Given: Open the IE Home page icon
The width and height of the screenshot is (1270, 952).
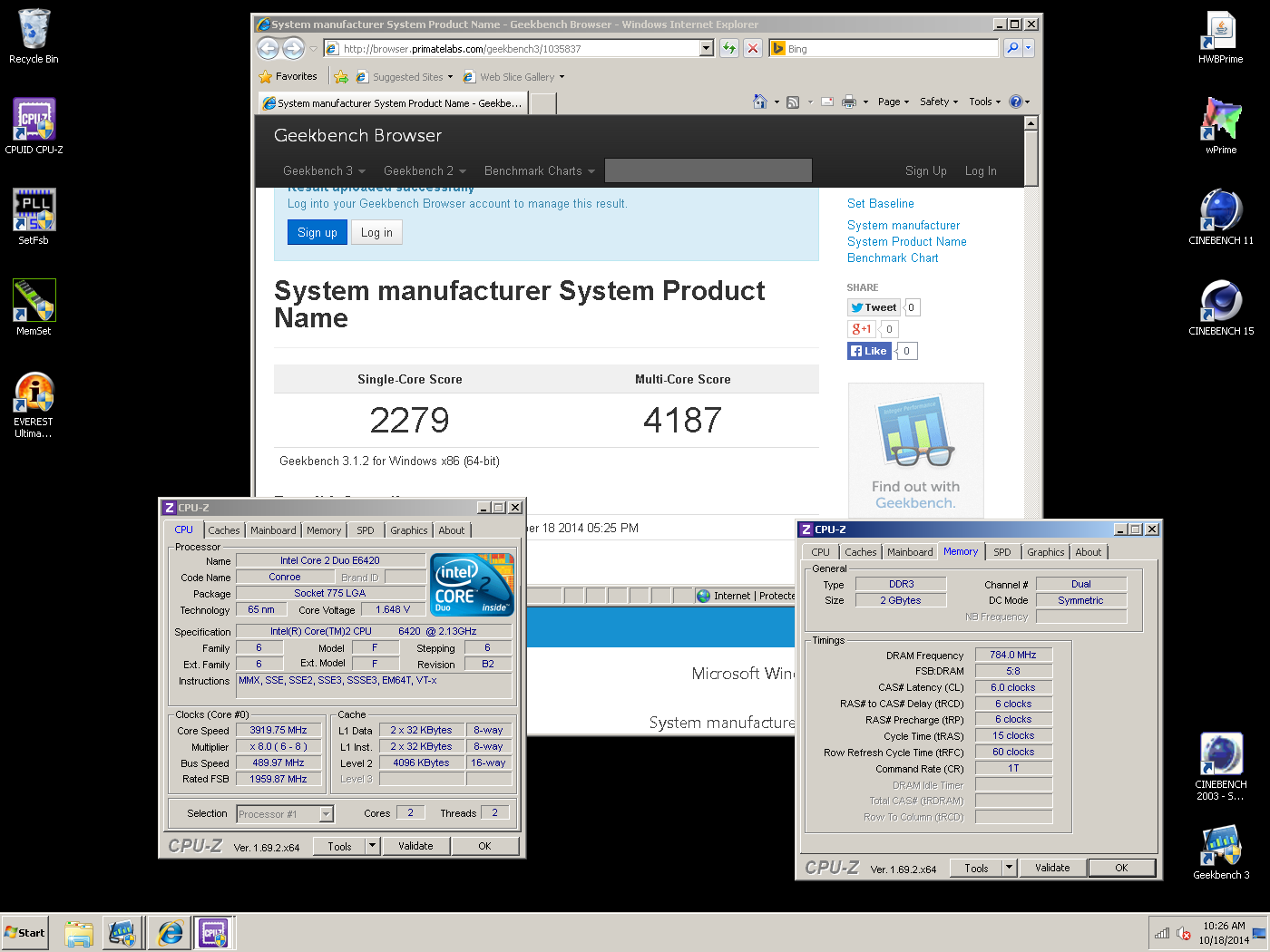Looking at the screenshot, I should click(x=760, y=102).
